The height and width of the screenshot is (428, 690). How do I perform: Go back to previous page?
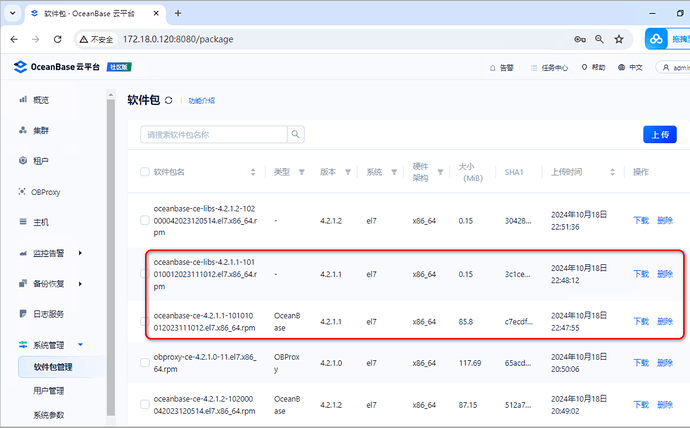(14, 39)
